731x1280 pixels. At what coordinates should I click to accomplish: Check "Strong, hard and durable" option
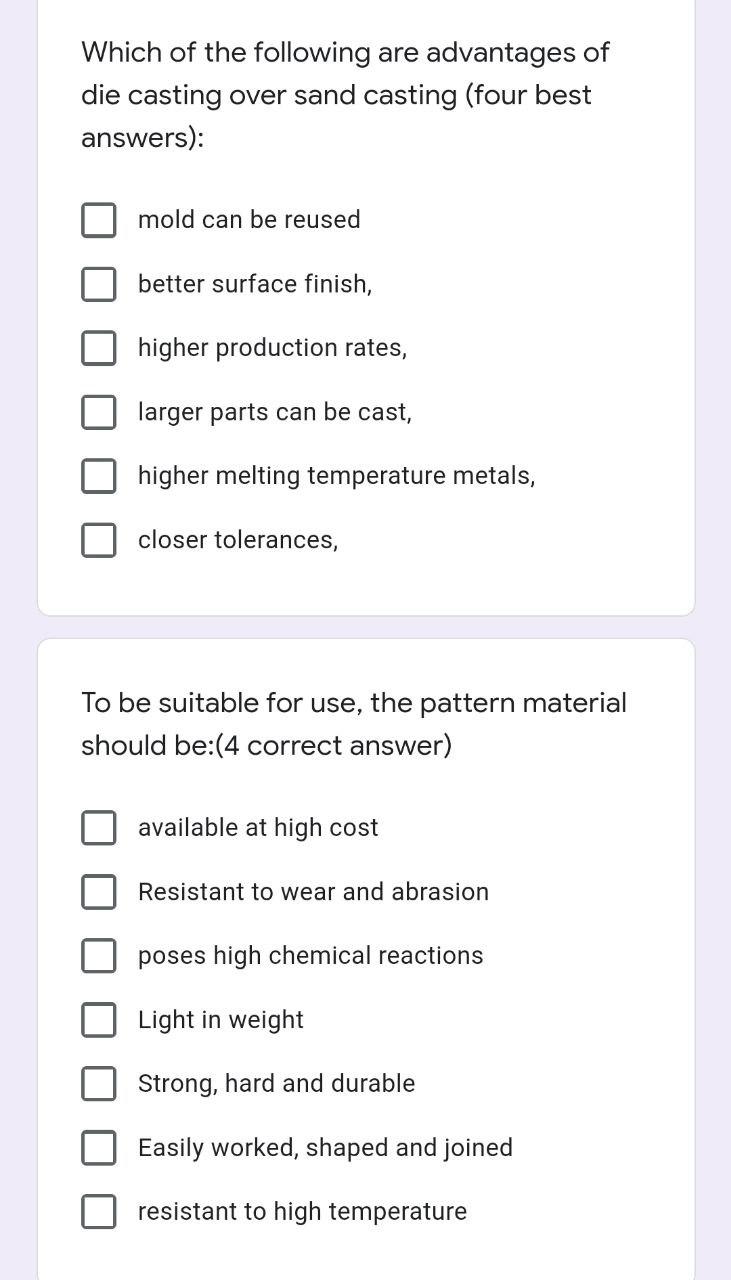[98, 1083]
